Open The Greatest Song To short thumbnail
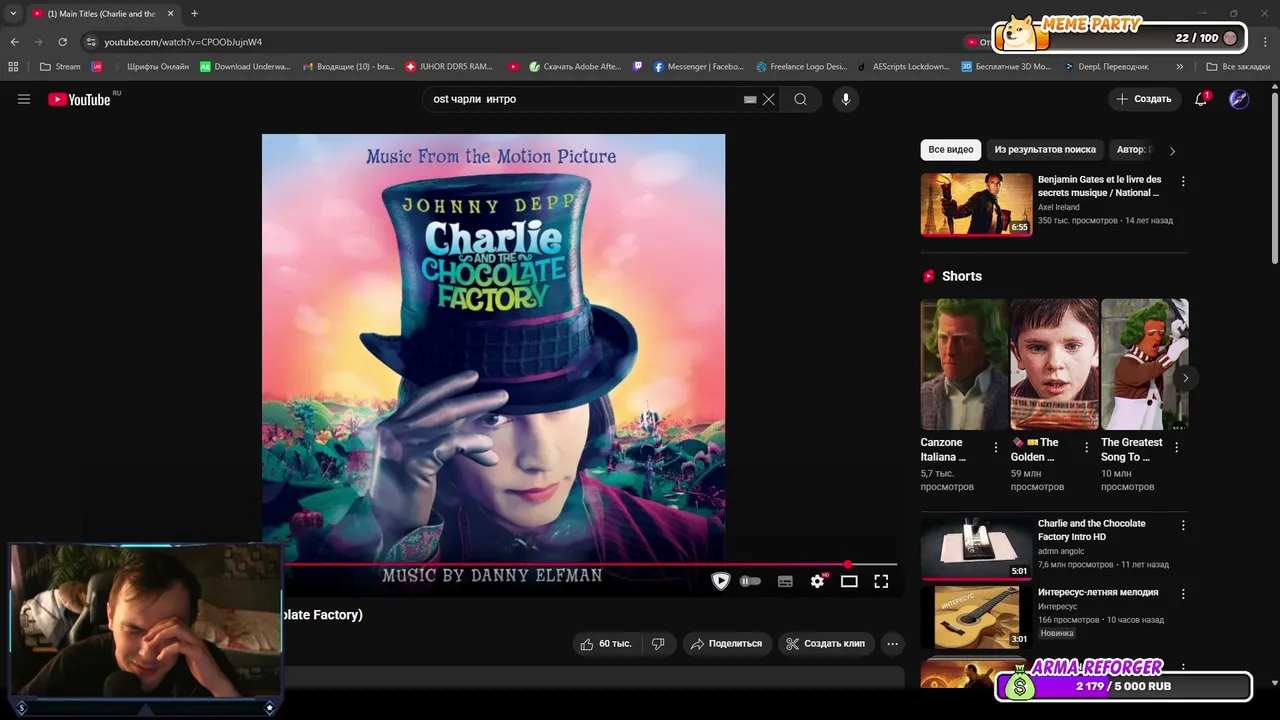This screenshot has width=1280, height=720. tap(1144, 364)
